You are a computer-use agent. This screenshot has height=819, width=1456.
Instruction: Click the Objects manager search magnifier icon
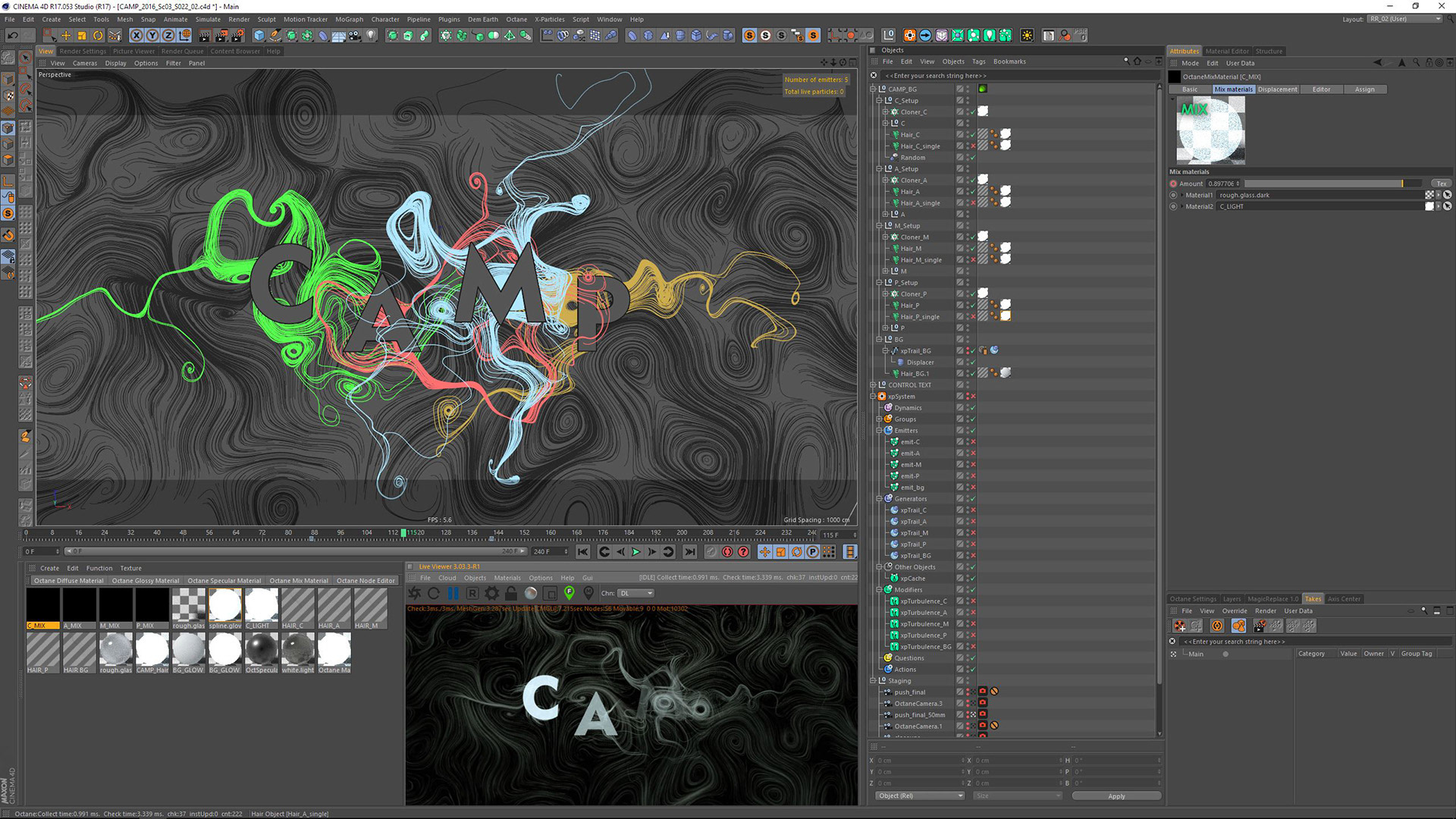(x=1126, y=61)
